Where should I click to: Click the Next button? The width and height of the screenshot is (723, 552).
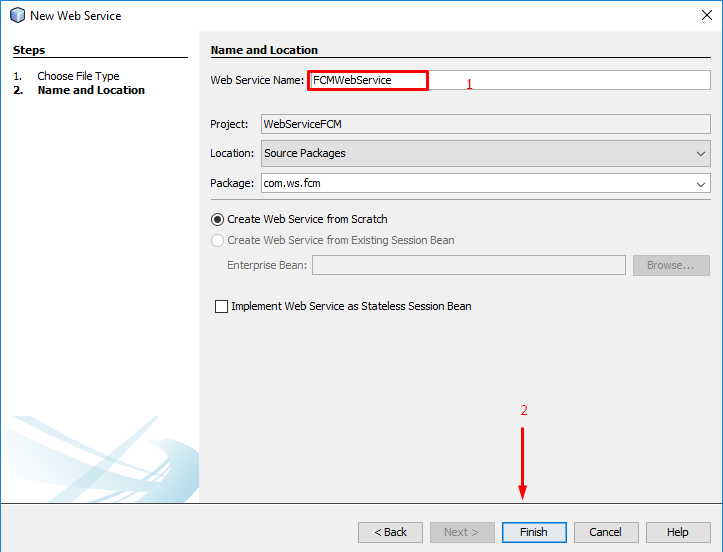[462, 532]
